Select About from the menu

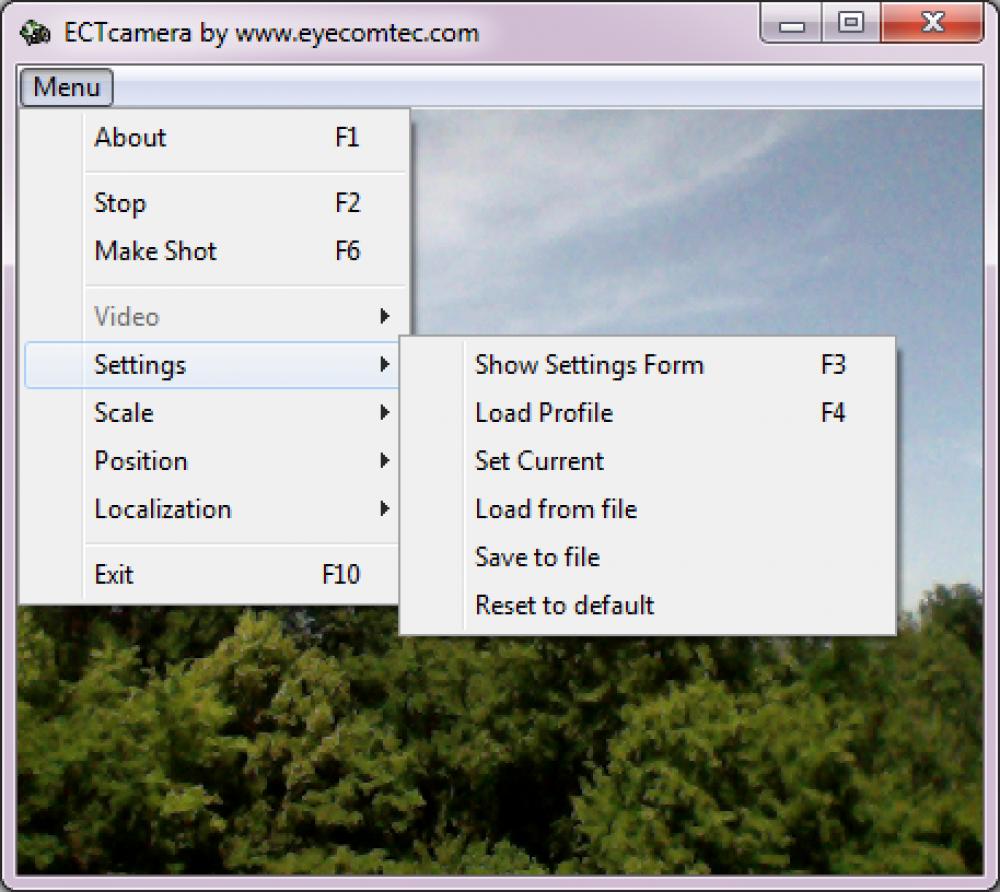[x=130, y=138]
